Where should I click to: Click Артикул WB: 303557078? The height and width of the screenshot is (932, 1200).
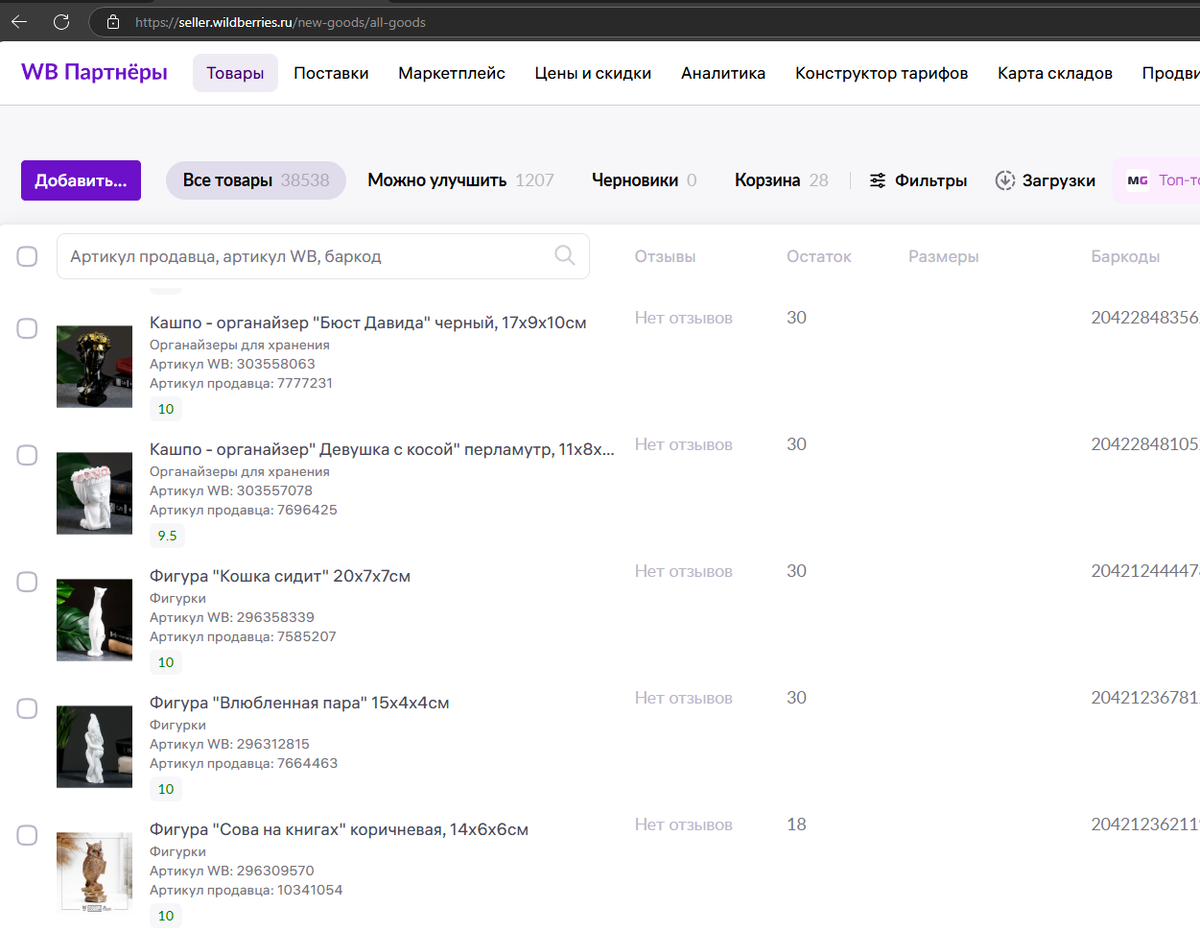[231, 491]
